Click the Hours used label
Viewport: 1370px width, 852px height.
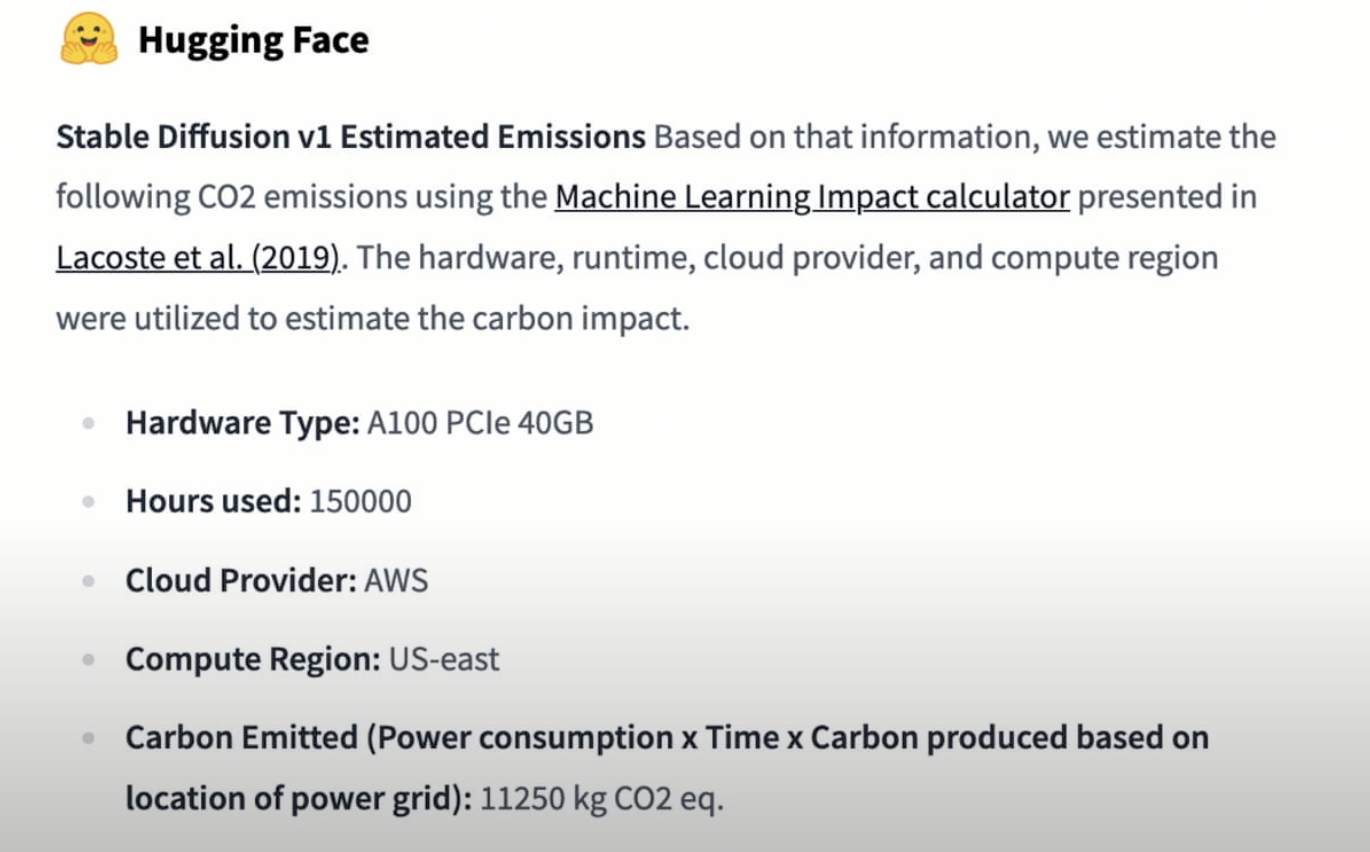pos(213,501)
